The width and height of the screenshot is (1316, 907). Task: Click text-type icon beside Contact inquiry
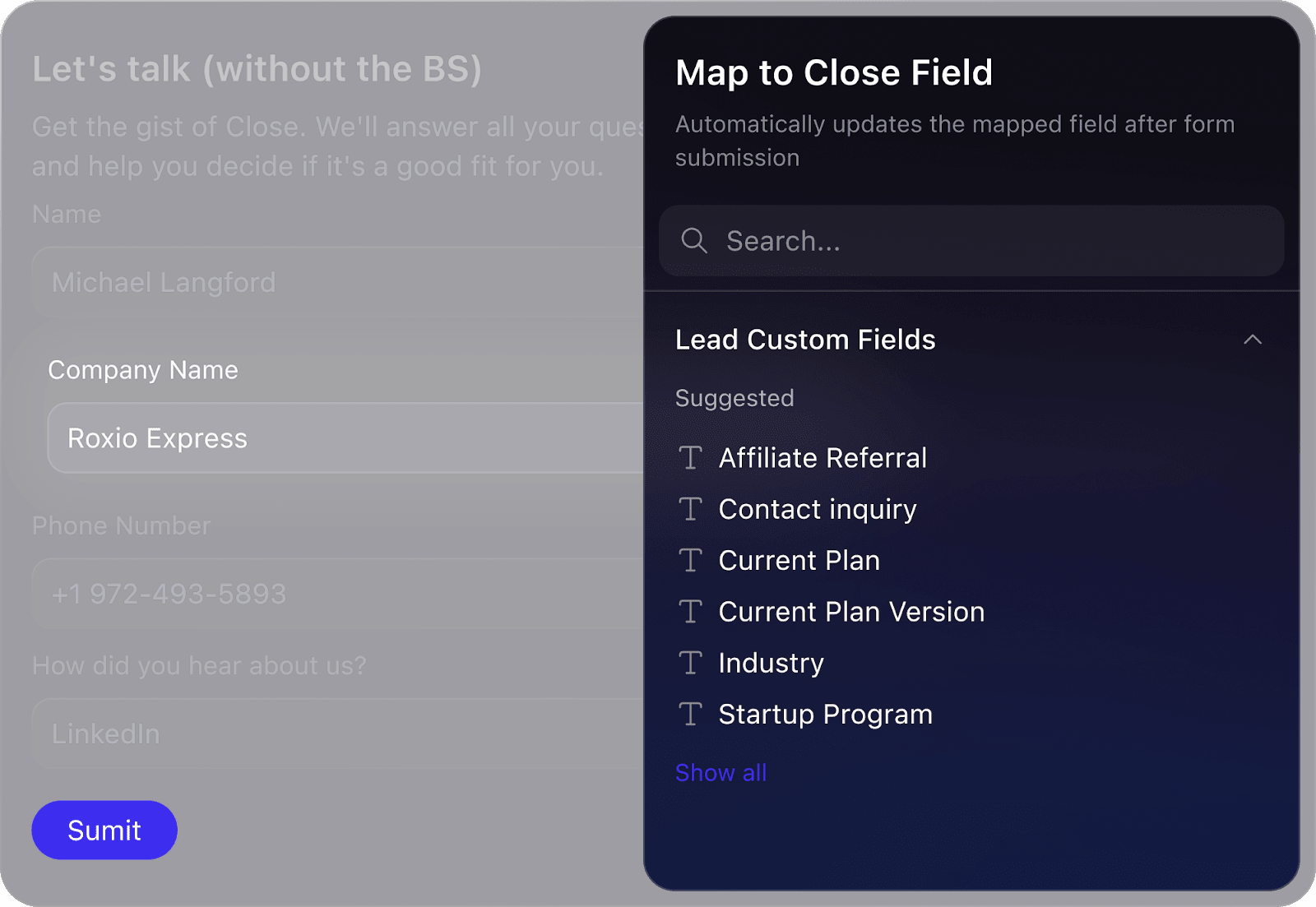click(691, 509)
